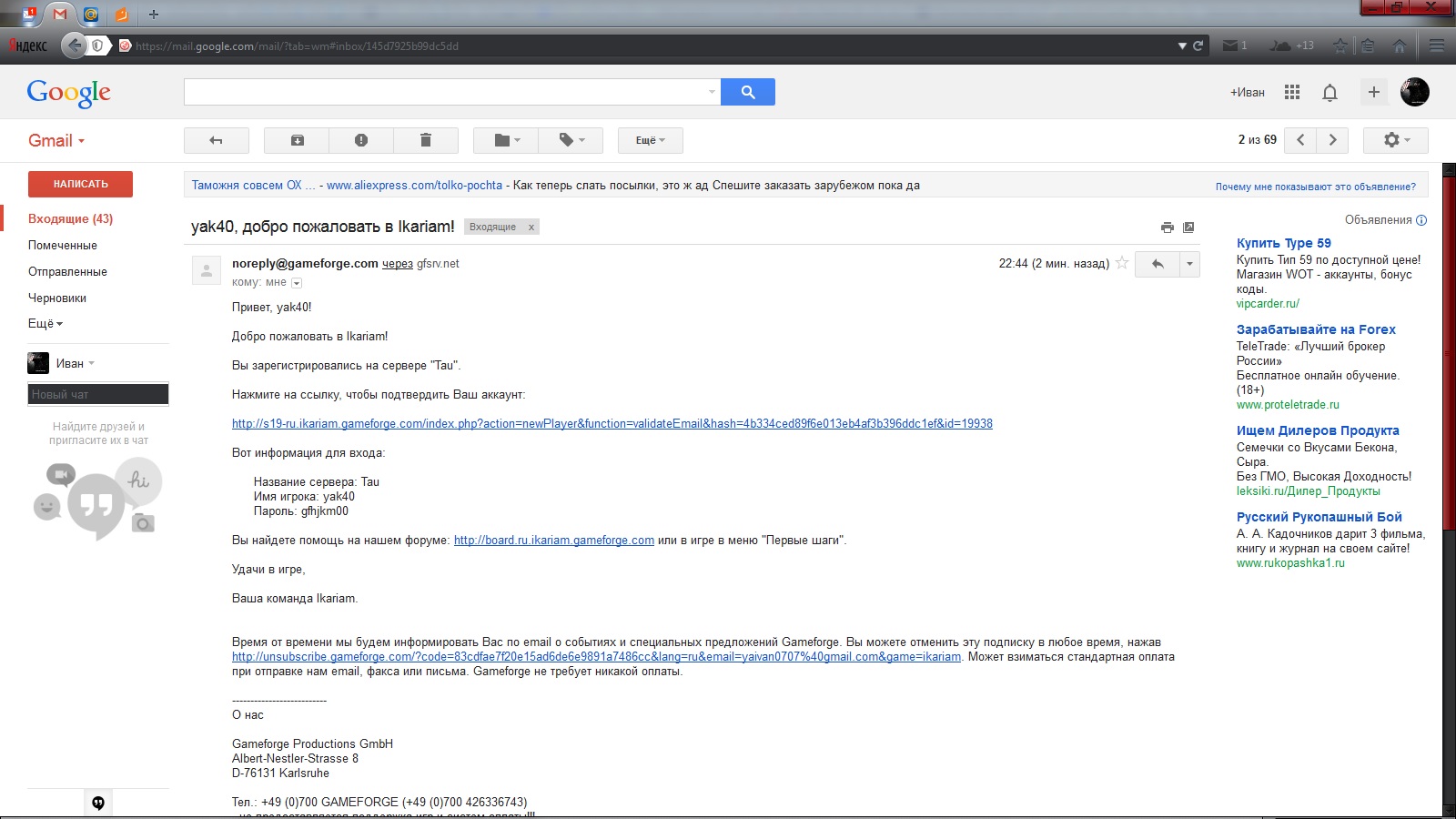Open the www.aliexpress.com/tolko-pochta ad link
This screenshot has width=1456, height=819.
coord(414,185)
